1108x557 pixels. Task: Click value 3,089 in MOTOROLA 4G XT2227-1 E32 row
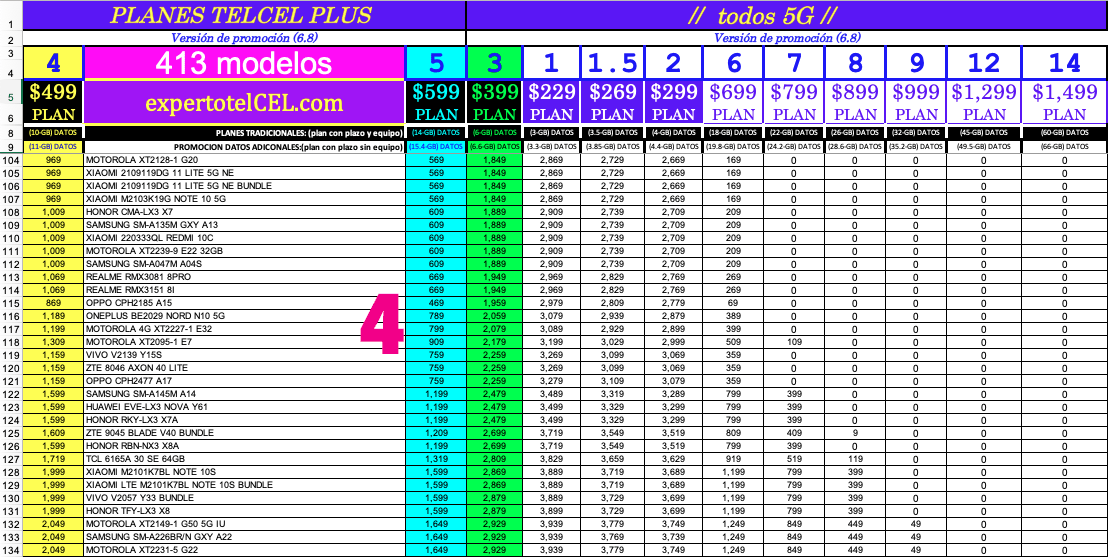click(x=552, y=329)
